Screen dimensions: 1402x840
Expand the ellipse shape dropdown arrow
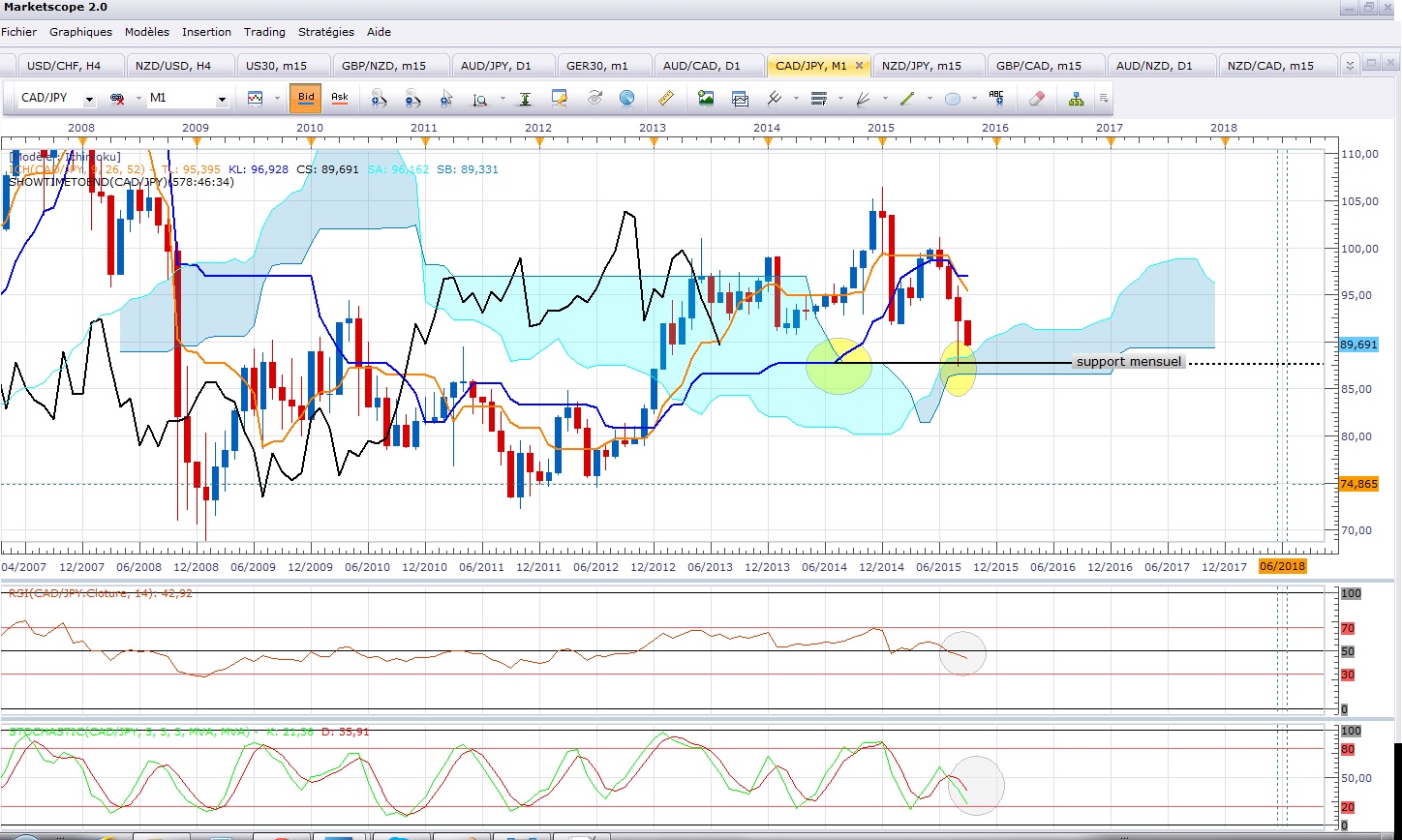974,99
